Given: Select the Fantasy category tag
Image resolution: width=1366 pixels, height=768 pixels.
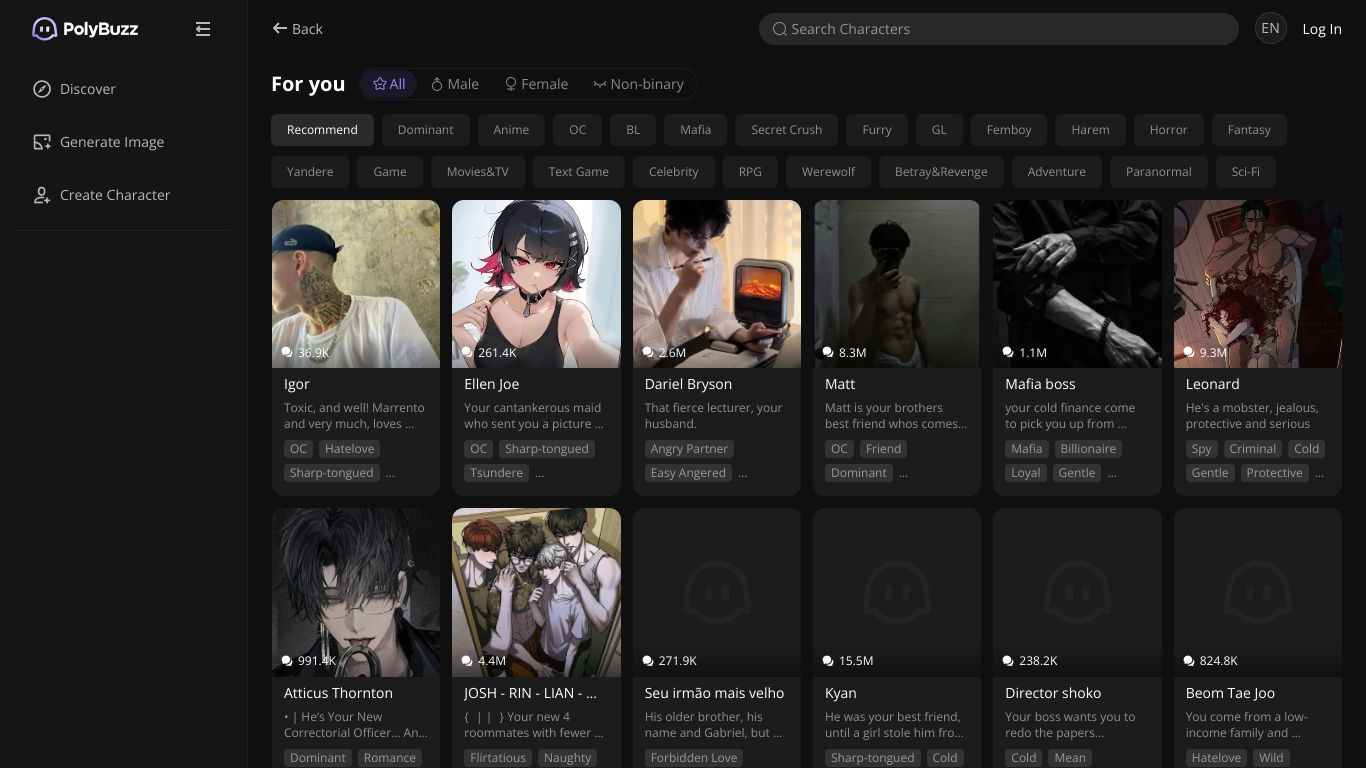Looking at the screenshot, I should pyautogui.click(x=1249, y=130).
